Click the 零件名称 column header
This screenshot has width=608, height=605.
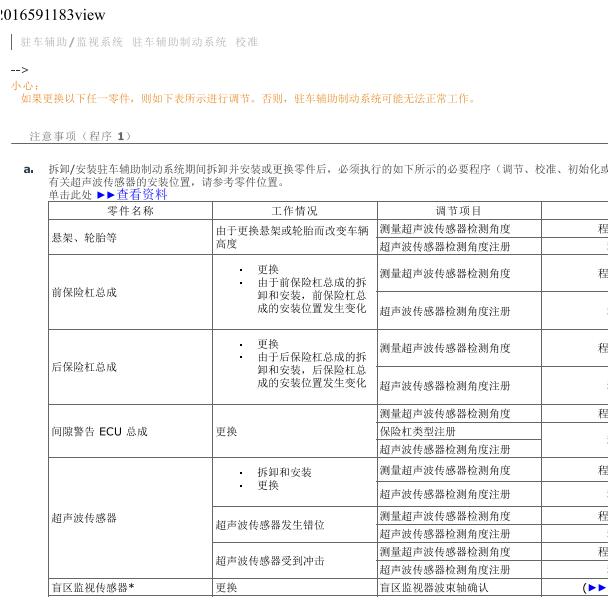coord(130,211)
